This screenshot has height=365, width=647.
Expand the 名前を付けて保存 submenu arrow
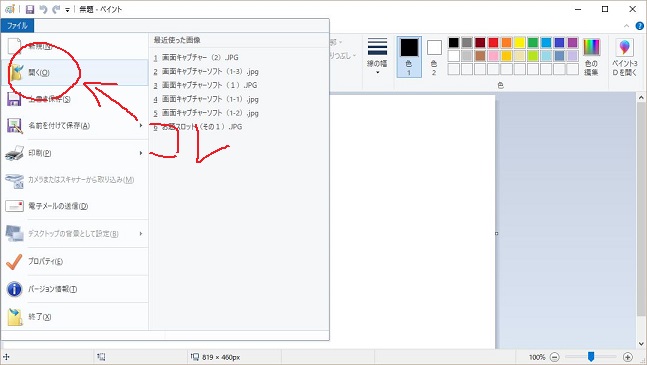click(141, 125)
